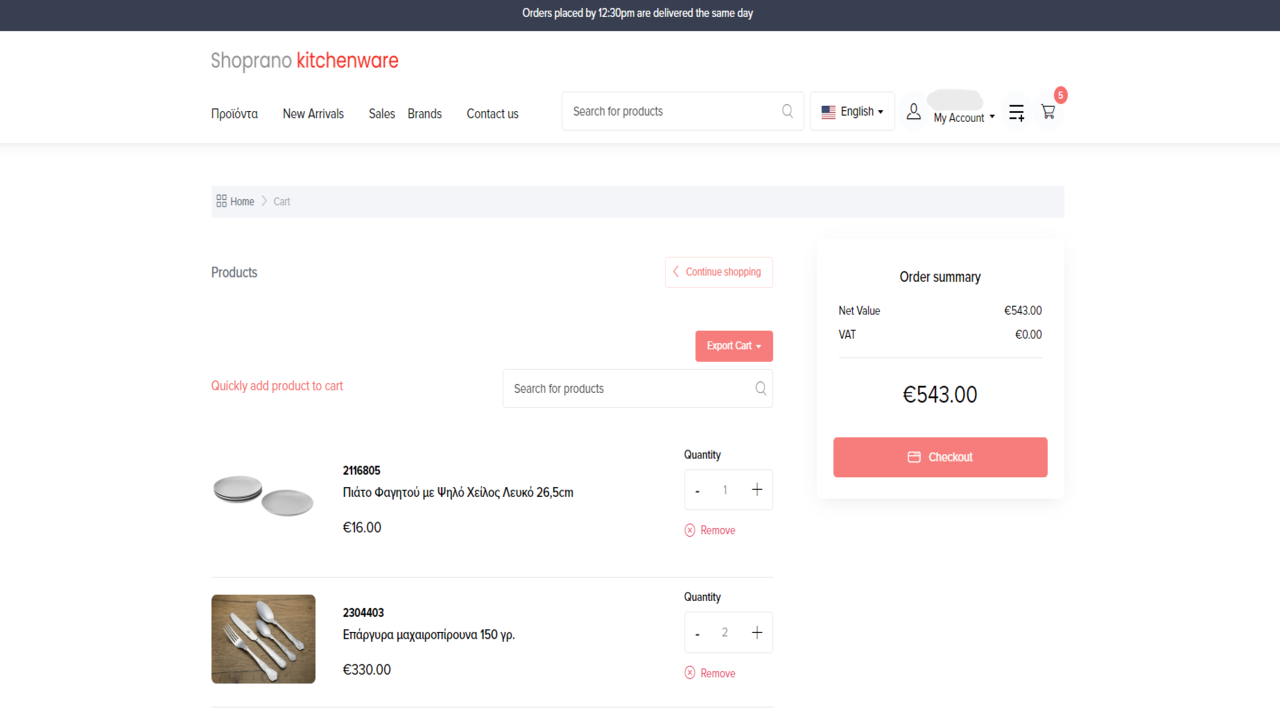Open the Προϊόντα menu

pos(234,113)
